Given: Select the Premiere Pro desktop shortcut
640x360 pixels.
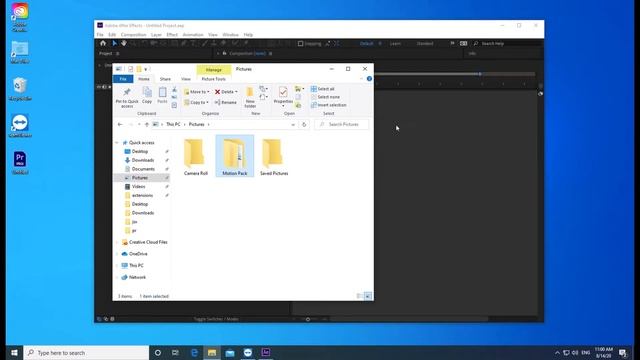Looking at the screenshot, I should (20, 162).
